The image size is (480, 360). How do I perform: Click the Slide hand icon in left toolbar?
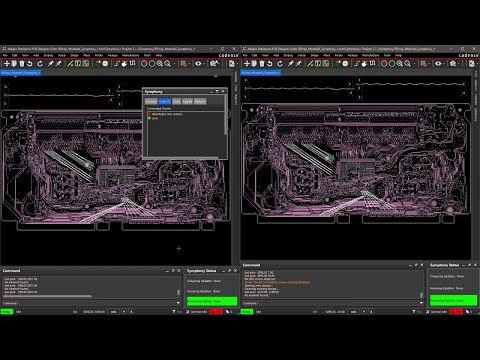coord(124,63)
